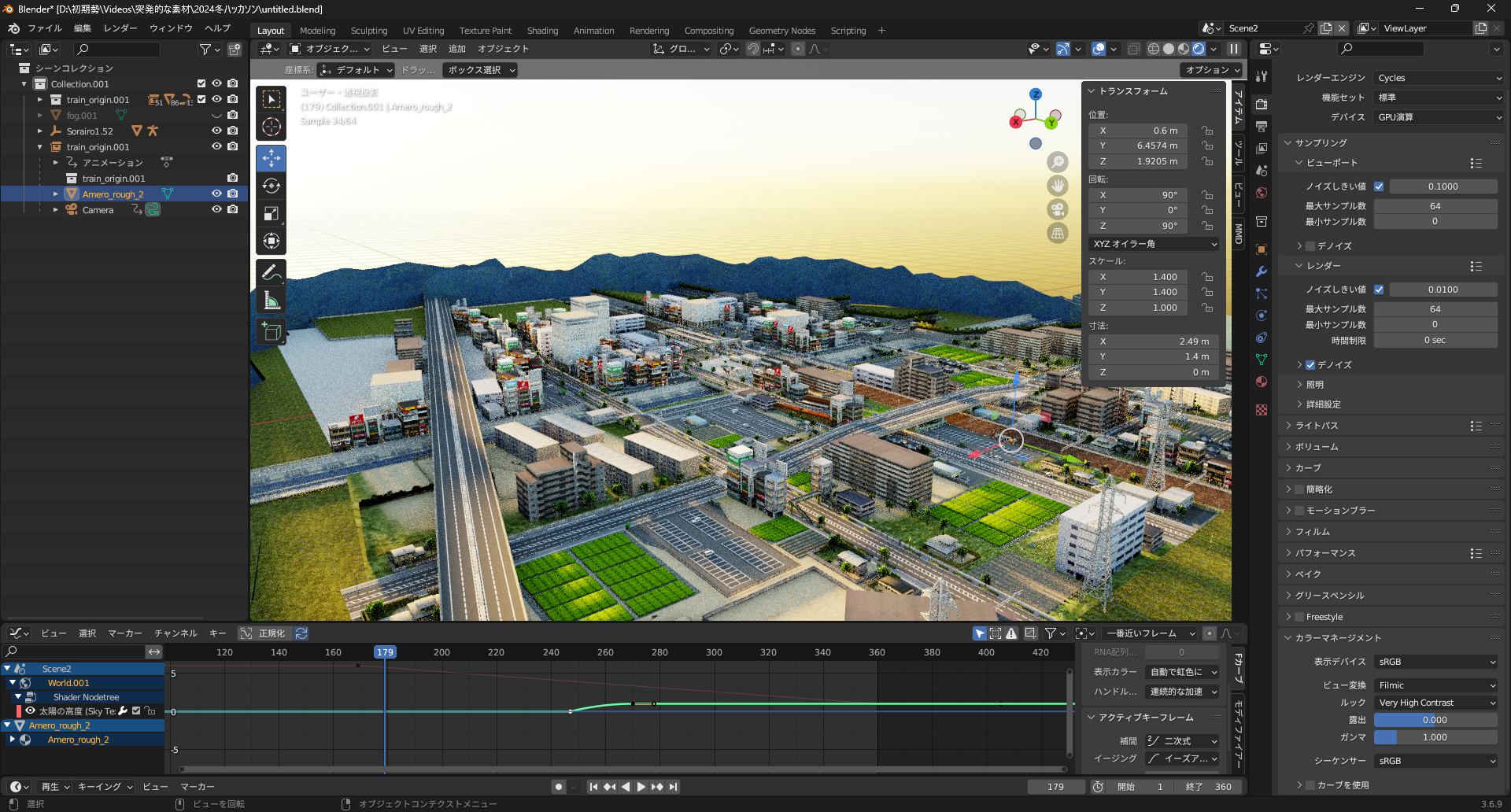Enable the Simplify checkbox
This screenshot has width=1511, height=812.
[x=1299, y=489]
